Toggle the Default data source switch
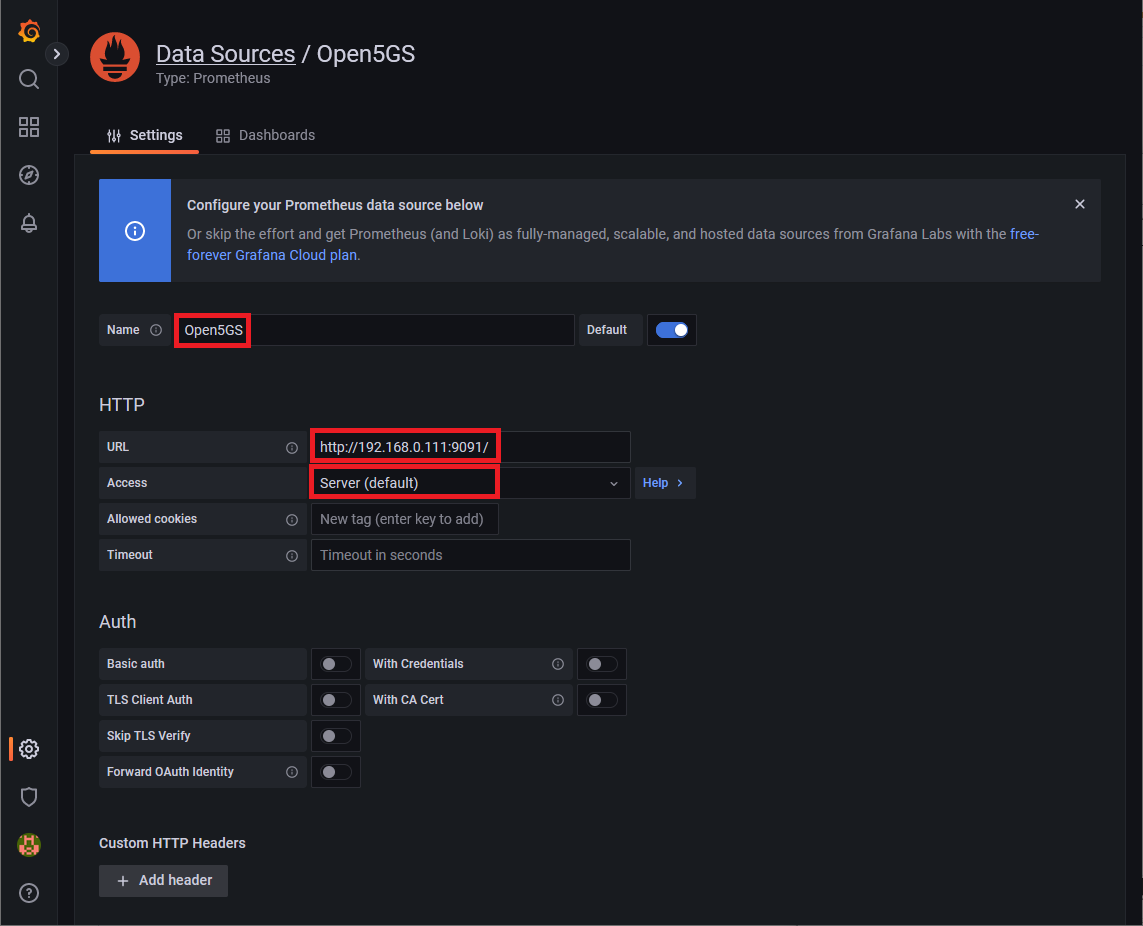Image resolution: width=1143 pixels, height=926 pixels. [x=671, y=330]
